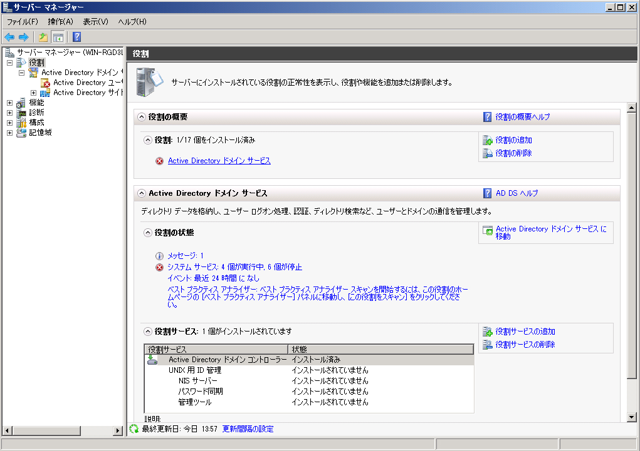Select Active Directory サイト tree node
This screenshot has height=451, width=640.
click(87, 93)
